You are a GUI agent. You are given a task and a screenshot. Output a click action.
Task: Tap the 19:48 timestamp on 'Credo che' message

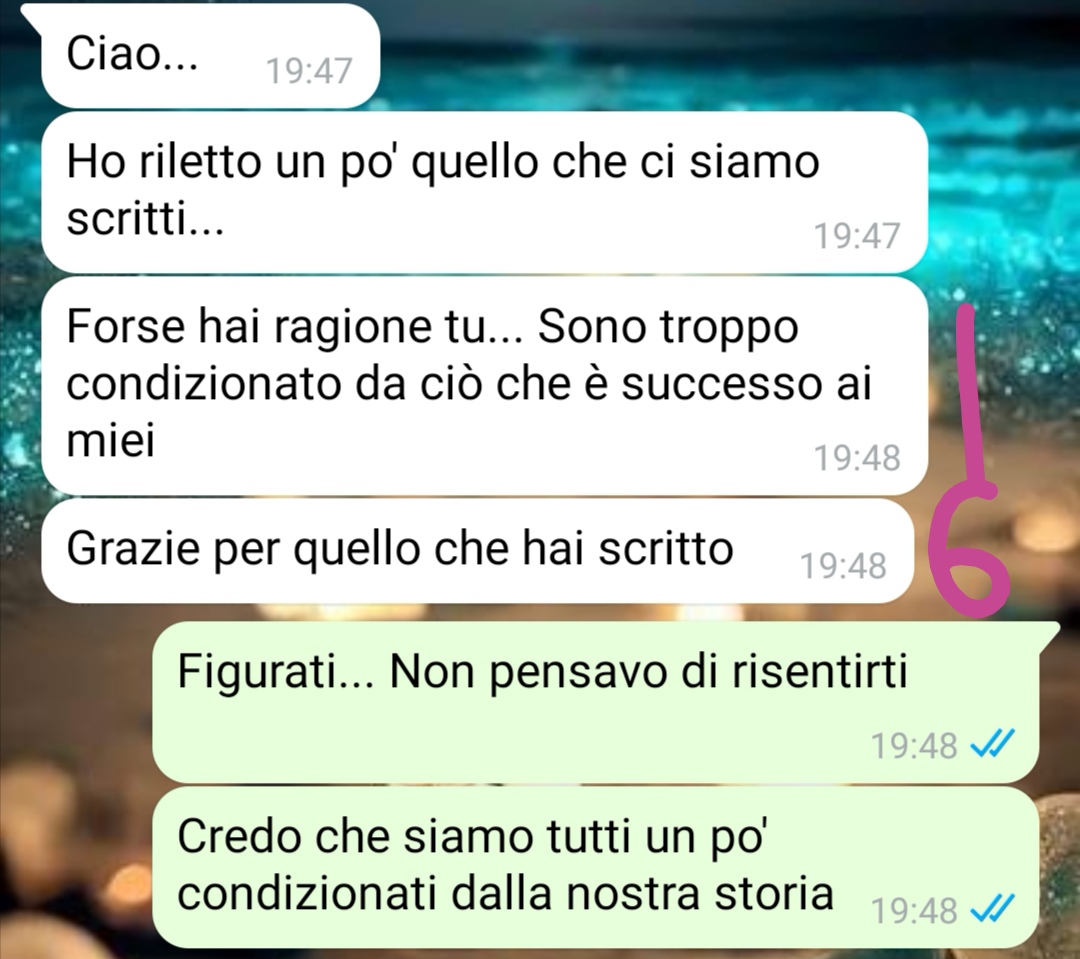915,911
